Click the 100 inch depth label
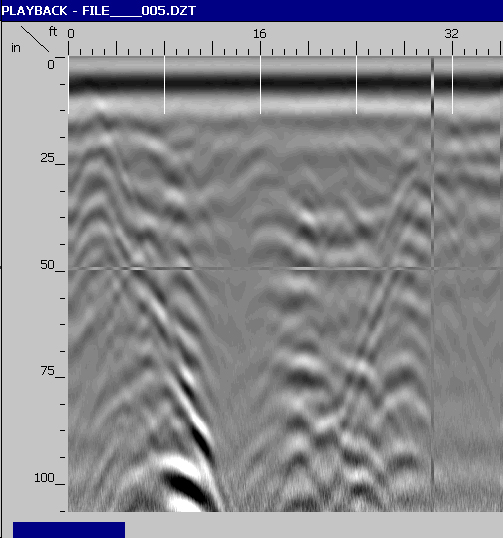Screen dimensions: 503x538 pyautogui.click(x=44, y=478)
